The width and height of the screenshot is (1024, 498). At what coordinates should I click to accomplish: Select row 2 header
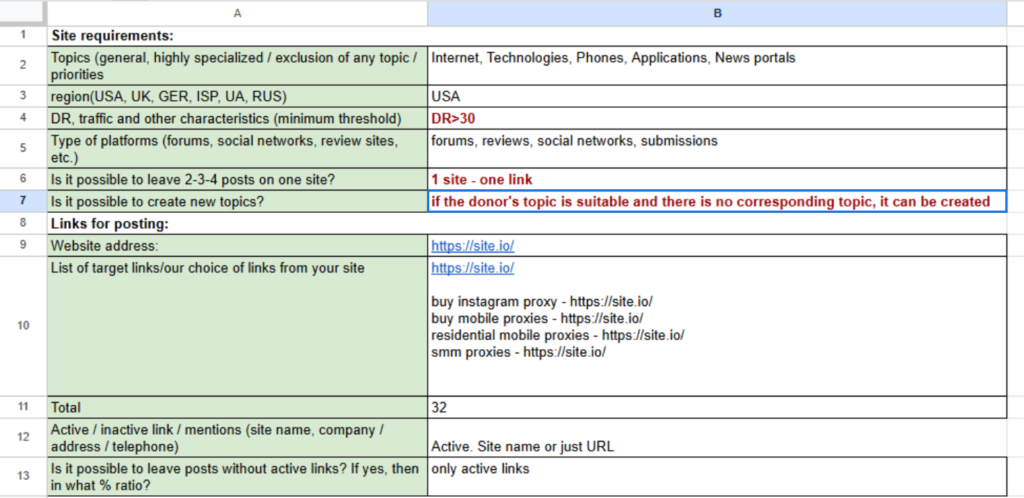coord(24,65)
